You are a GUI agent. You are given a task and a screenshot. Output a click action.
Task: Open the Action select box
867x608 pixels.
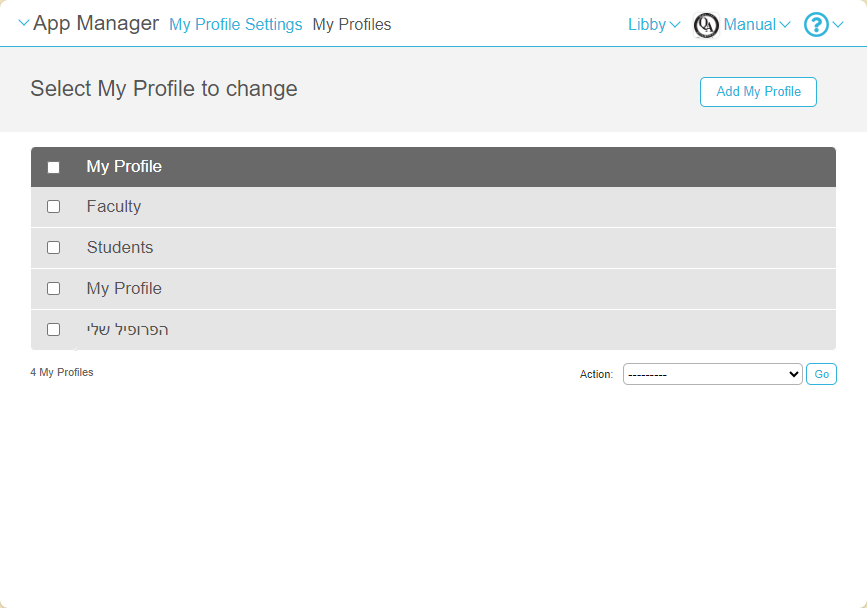click(x=712, y=374)
